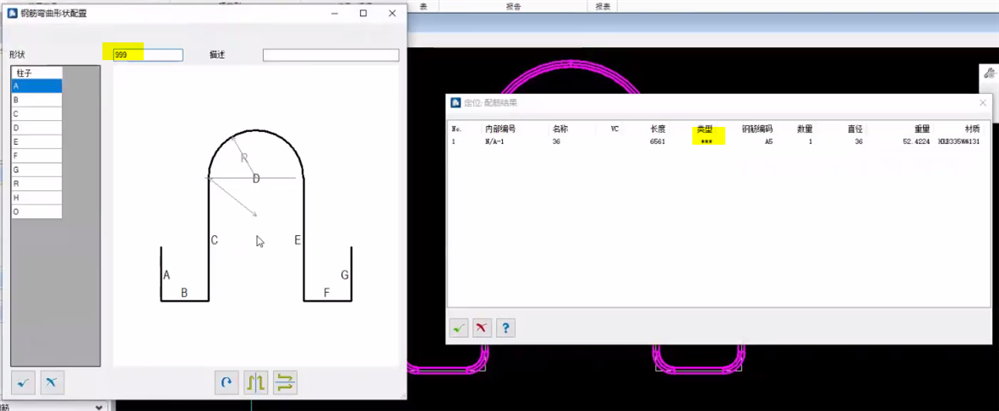The height and width of the screenshot is (411, 999).
Task: Click the 重量 column header
Action: tap(921, 129)
